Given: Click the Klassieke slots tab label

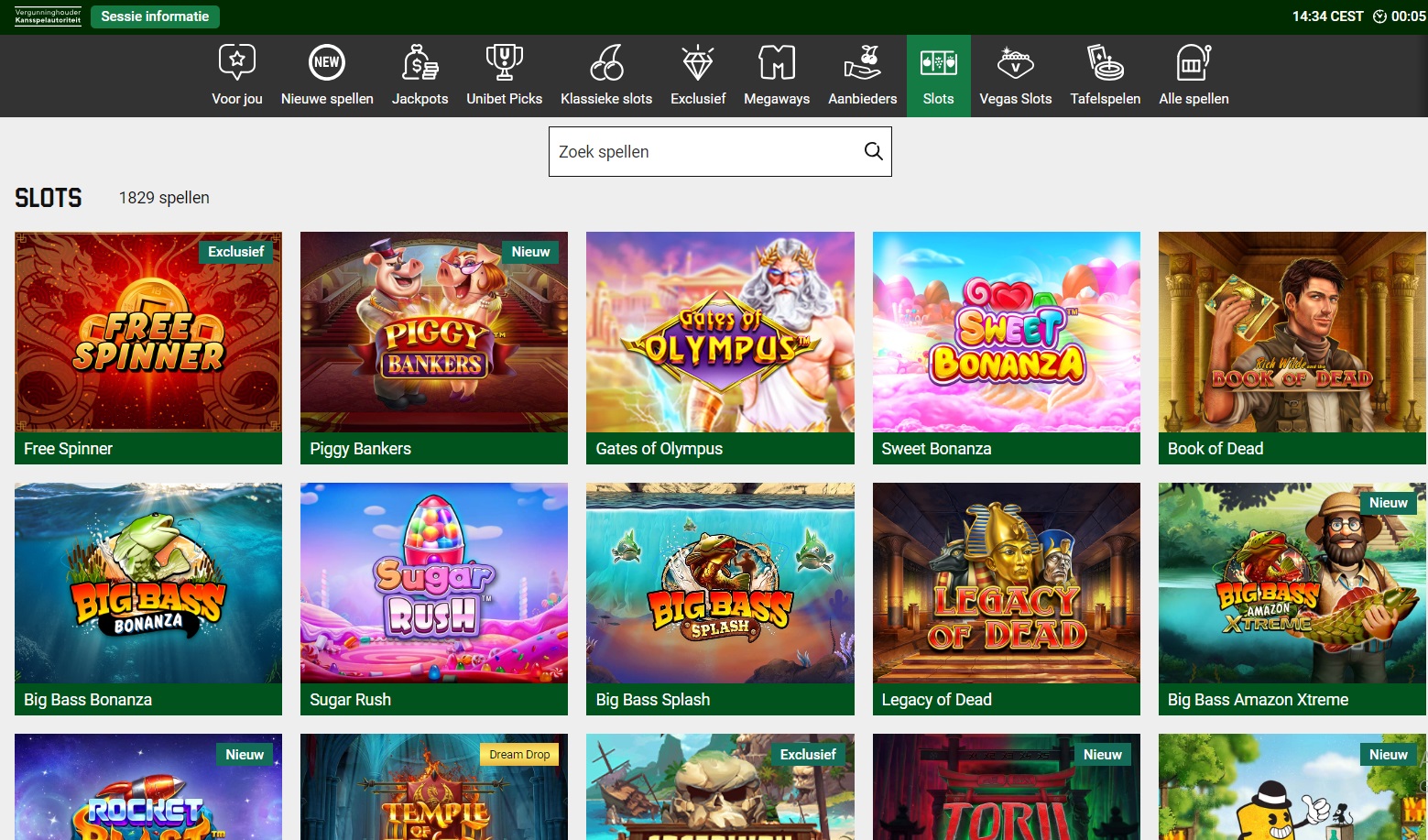Looking at the screenshot, I should click(606, 99).
